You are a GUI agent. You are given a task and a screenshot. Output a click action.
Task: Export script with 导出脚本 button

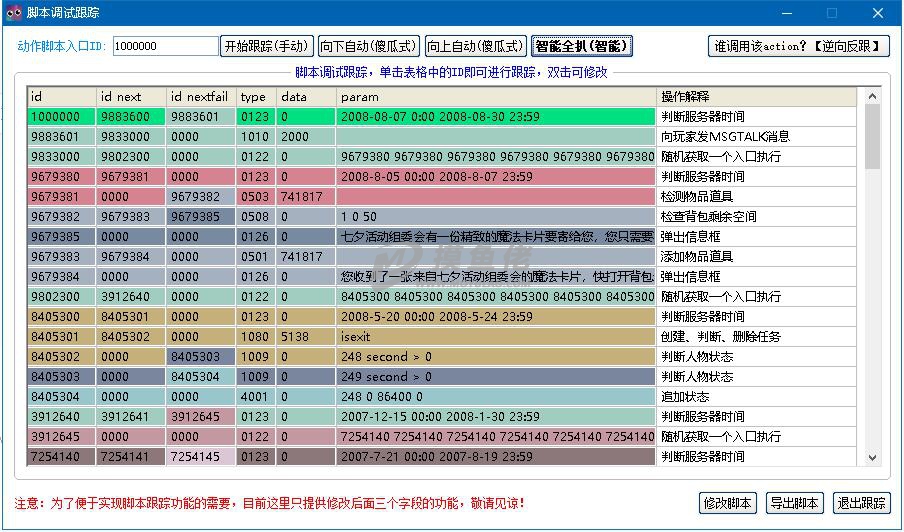coord(795,503)
